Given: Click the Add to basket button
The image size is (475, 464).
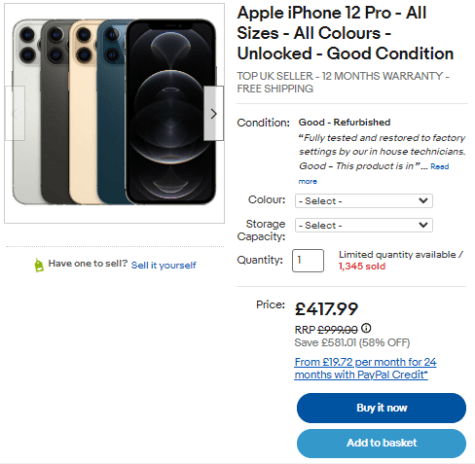Looking at the screenshot, I should [381, 443].
